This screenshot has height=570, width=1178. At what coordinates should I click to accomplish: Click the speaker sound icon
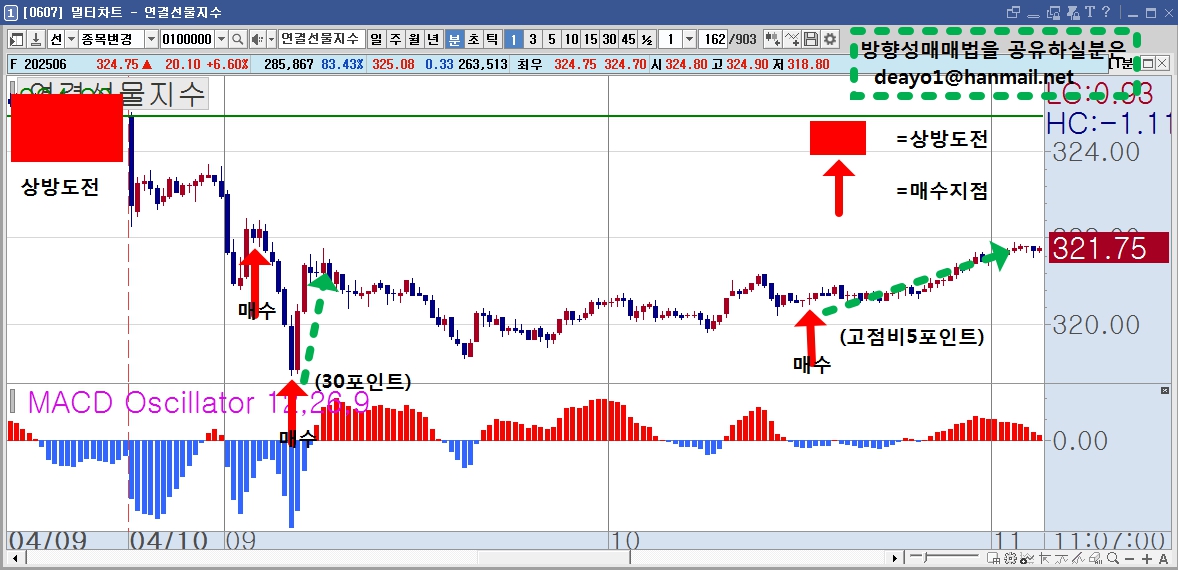click(x=256, y=39)
